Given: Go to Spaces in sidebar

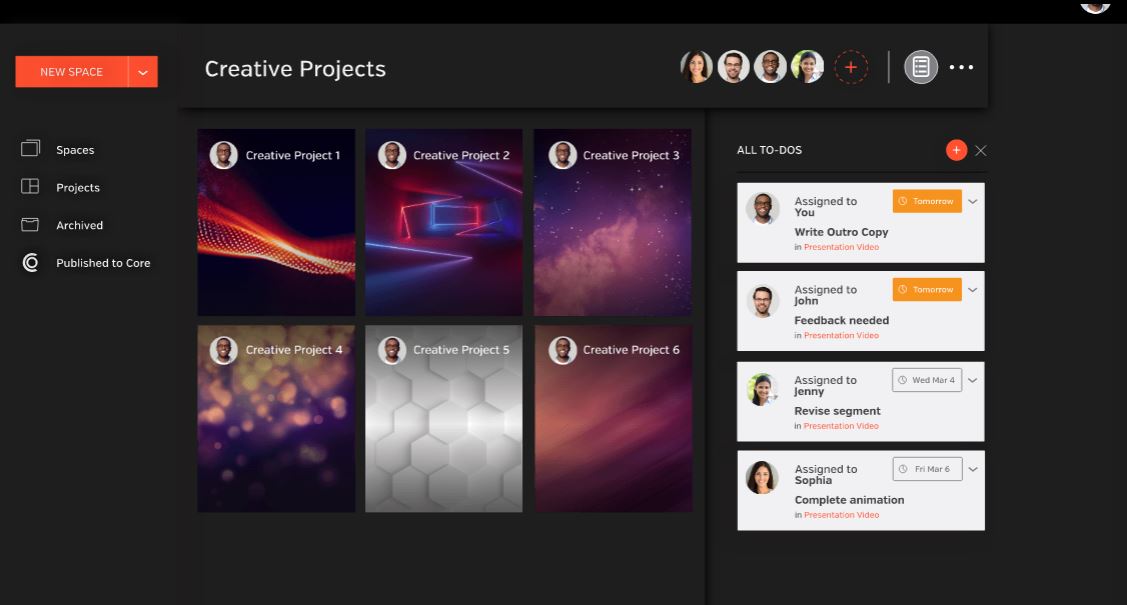Looking at the screenshot, I should pos(75,149).
